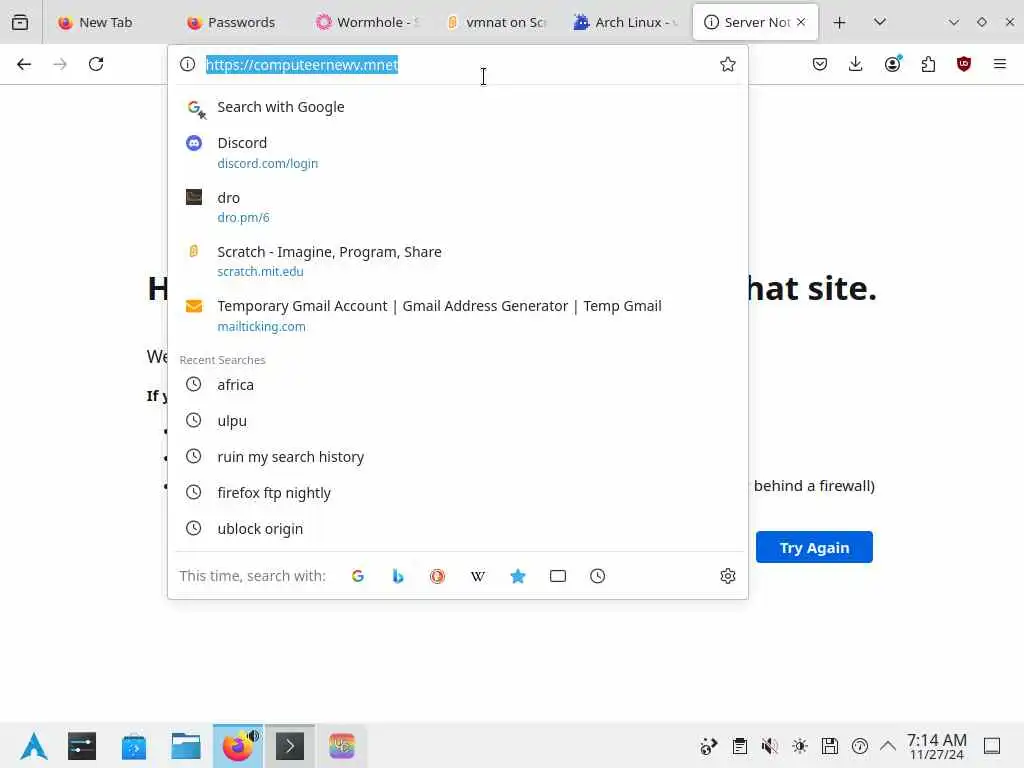The image size is (1024, 768).
Task: Show hidden system tray icons
Action: pos(888,746)
